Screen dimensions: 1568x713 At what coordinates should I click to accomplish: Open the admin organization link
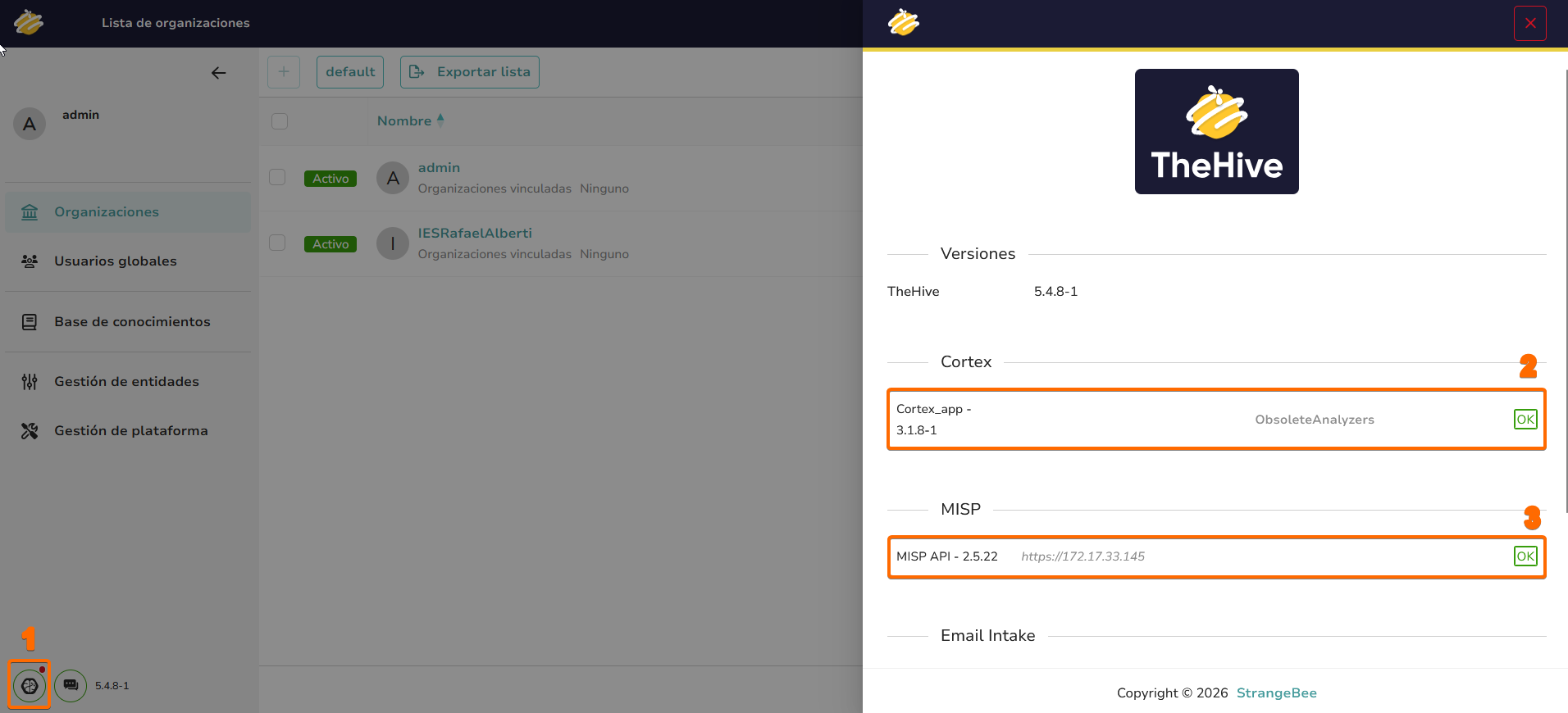point(439,168)
